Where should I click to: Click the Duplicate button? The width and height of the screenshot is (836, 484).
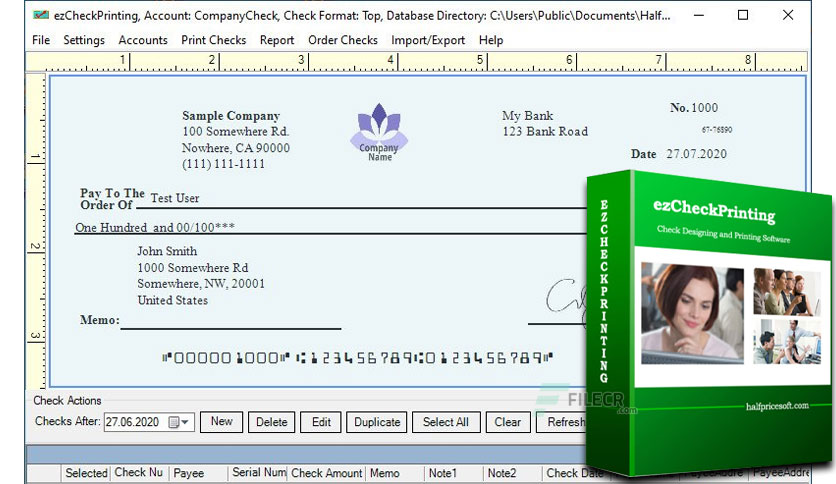(376, 422)
